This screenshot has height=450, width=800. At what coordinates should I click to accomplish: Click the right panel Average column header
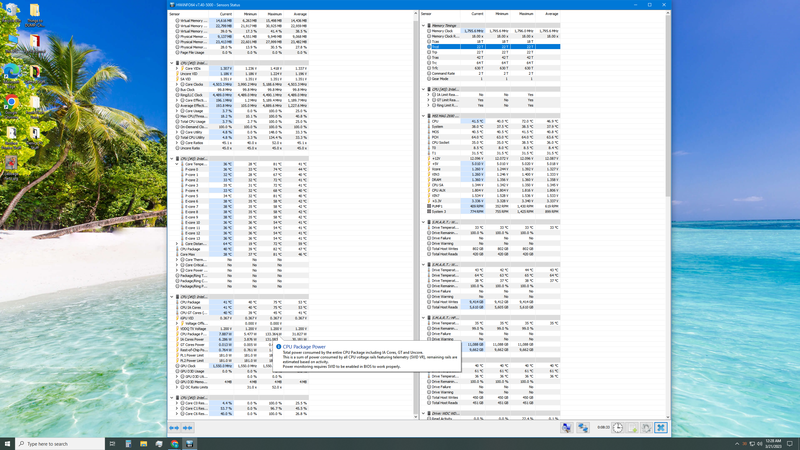point(548,14)
